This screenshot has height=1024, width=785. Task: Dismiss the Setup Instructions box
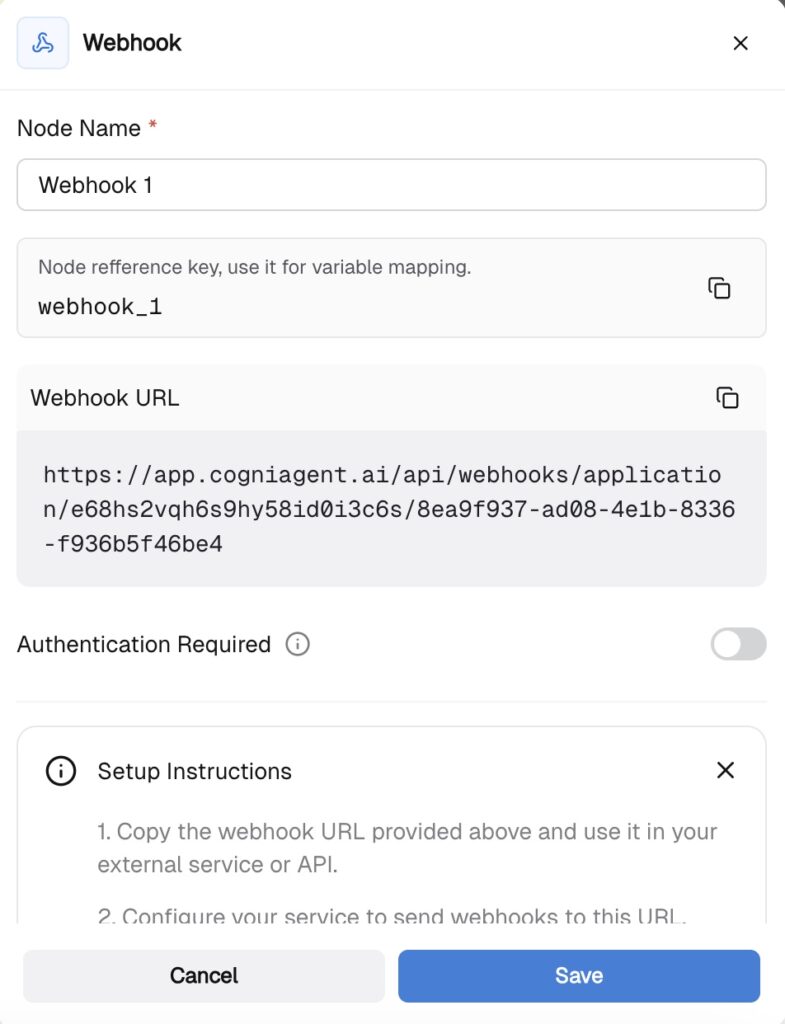click(x=726, y=770)
